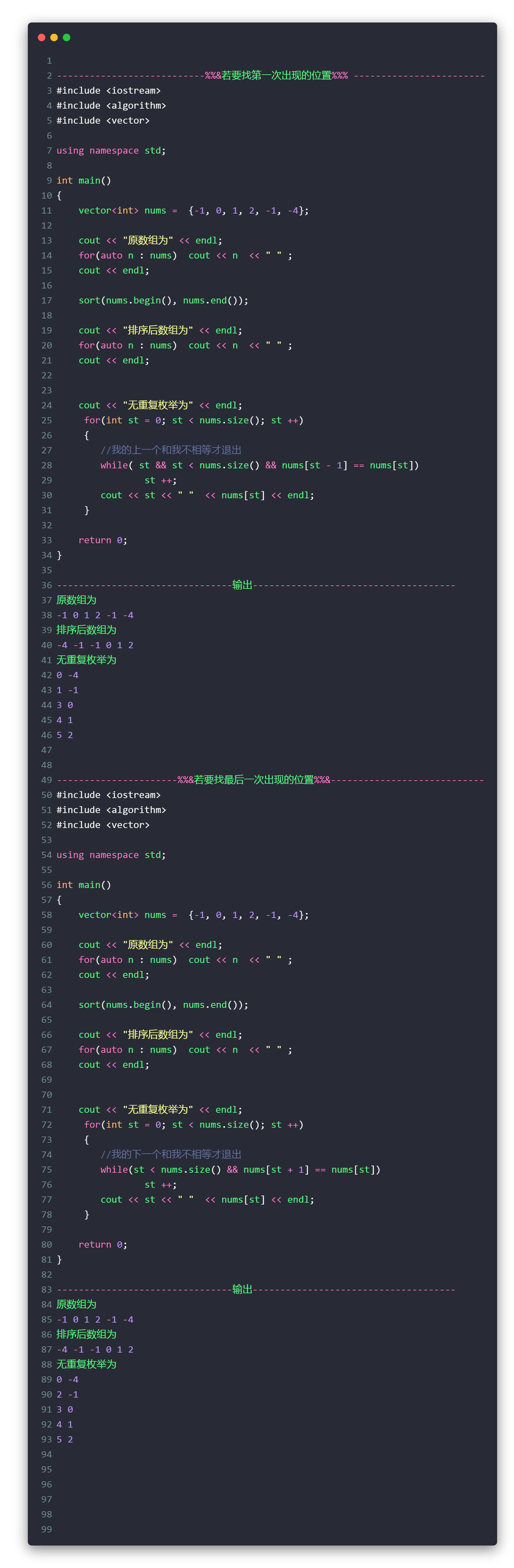This screenshot has height=1568, width=514.
Task: Click the comment '我的上一个和我不相等才退出'
Action: click(x=171, y=451)
